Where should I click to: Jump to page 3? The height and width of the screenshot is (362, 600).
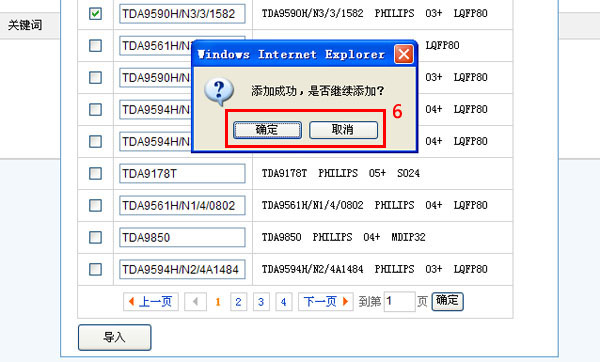click(261, 302)
